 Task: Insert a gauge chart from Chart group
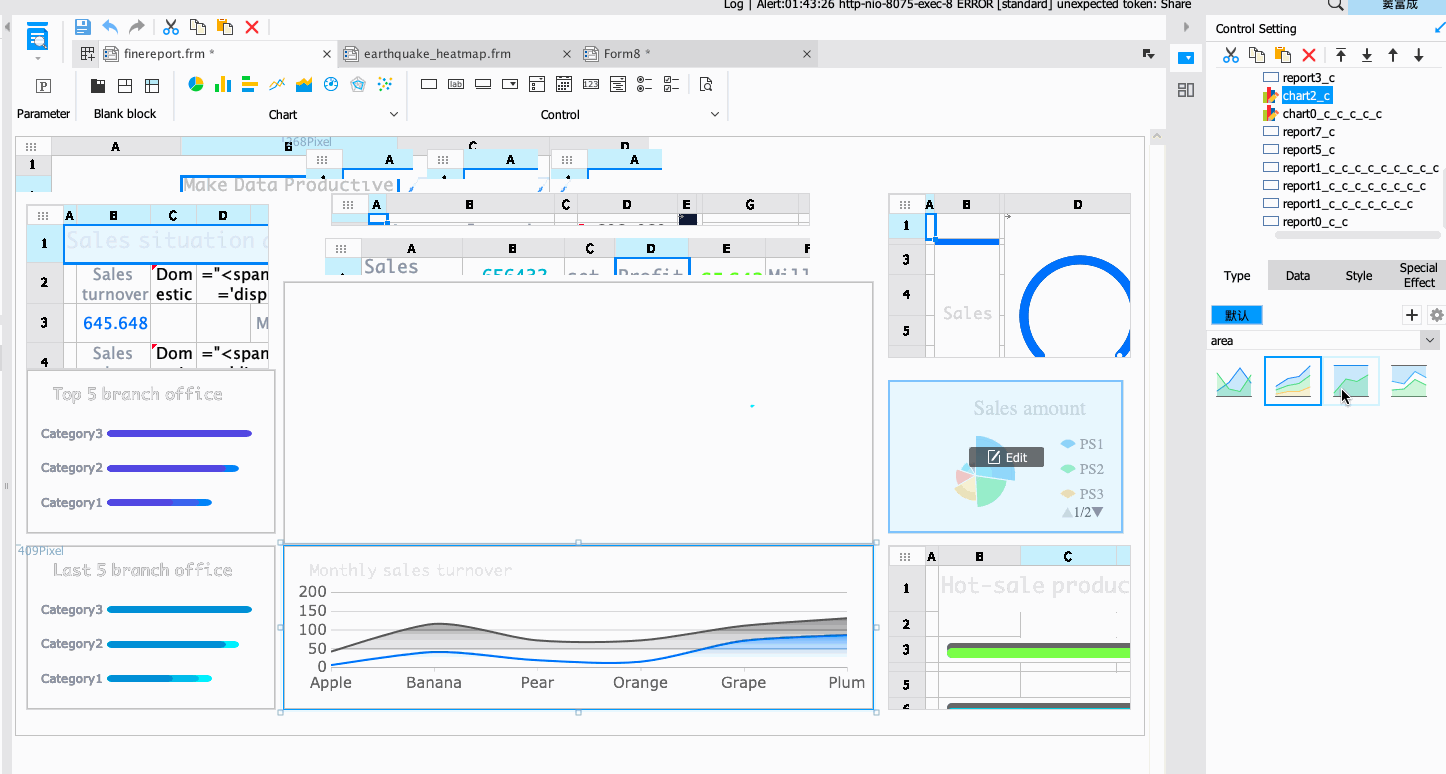point(332,84)
